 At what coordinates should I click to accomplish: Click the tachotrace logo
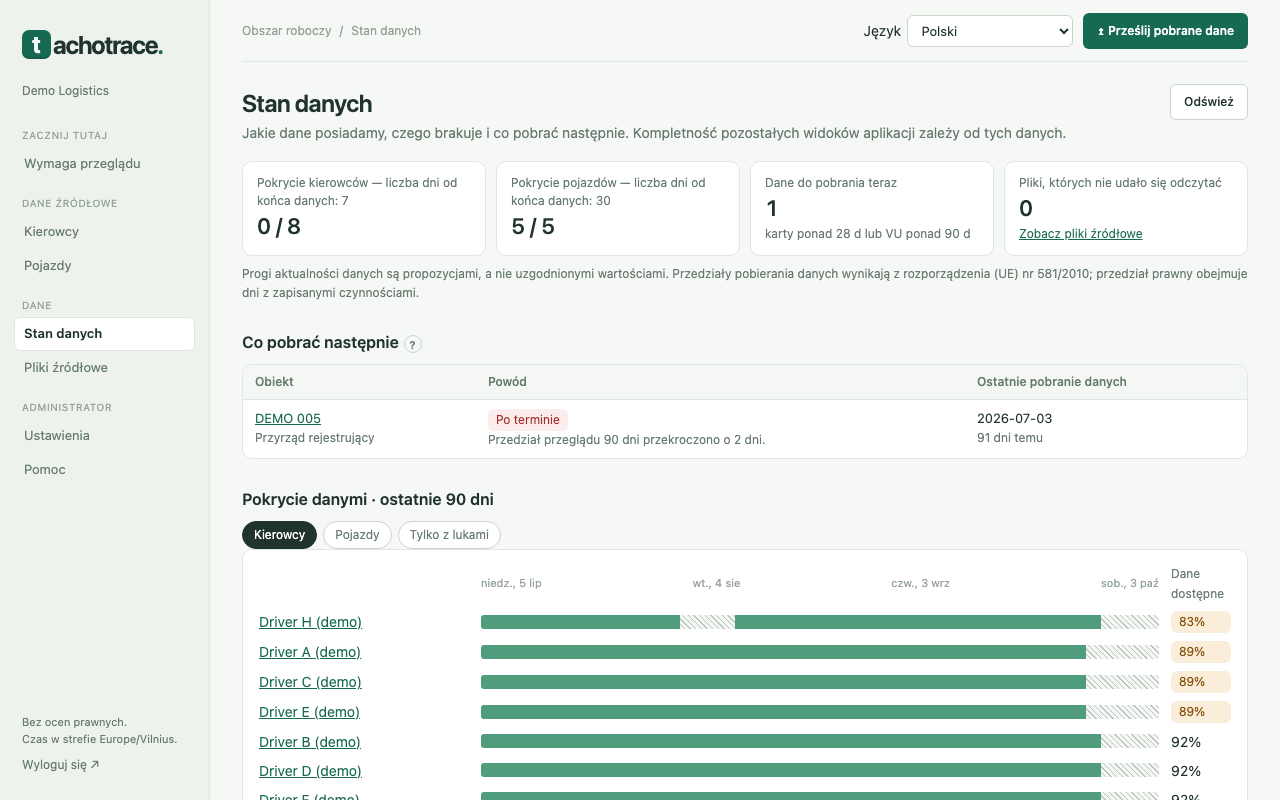point(92,44)
